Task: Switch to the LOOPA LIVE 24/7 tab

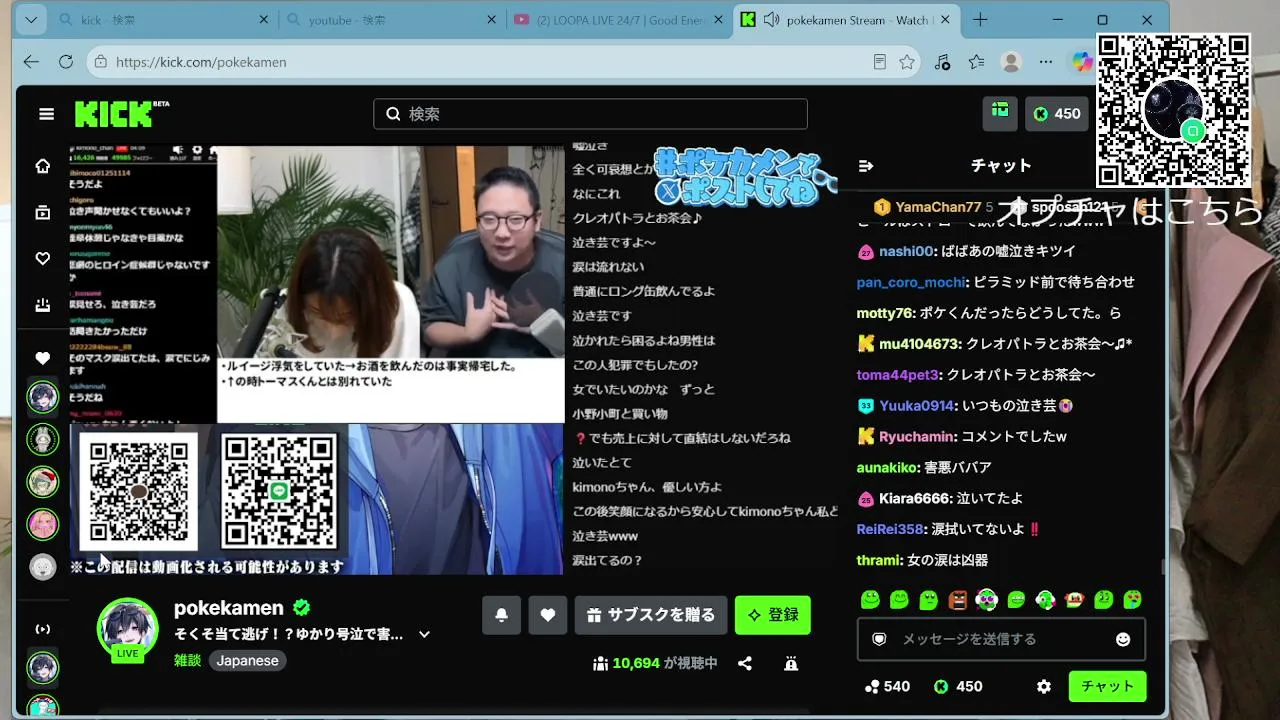Action: click(619, 20)
